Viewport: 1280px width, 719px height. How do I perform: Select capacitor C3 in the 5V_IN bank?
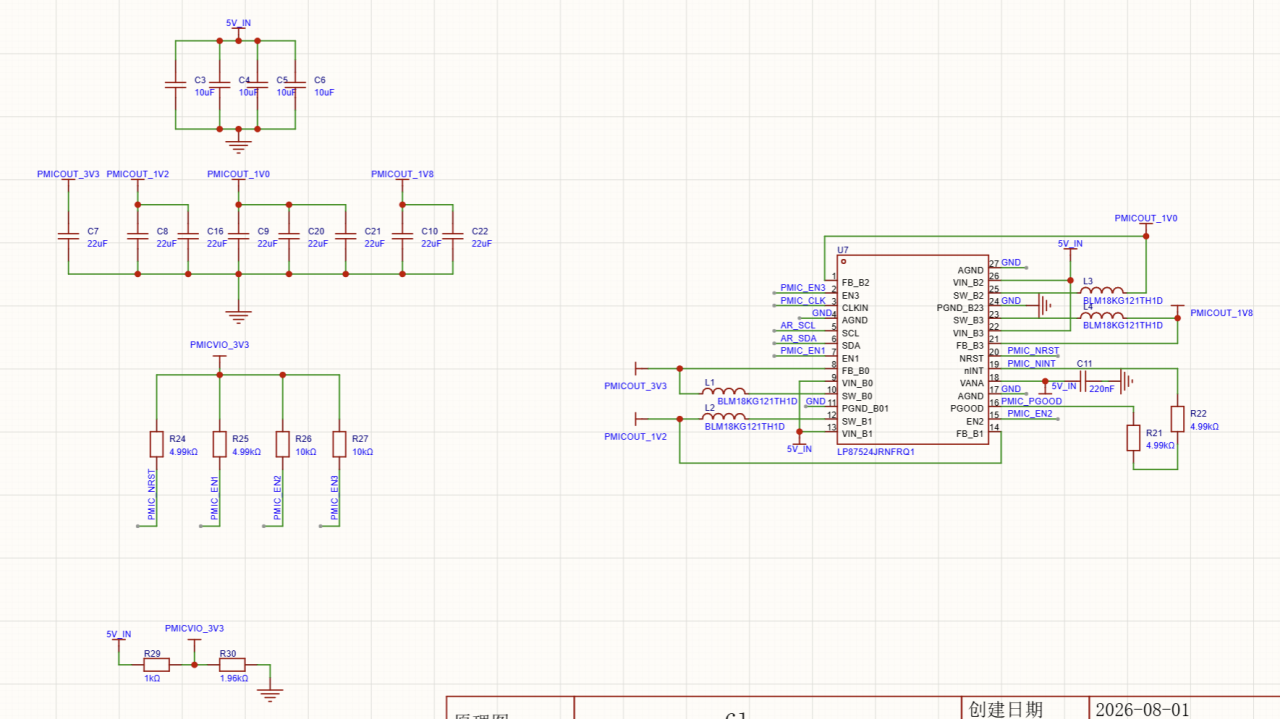[x=176, y=86]
